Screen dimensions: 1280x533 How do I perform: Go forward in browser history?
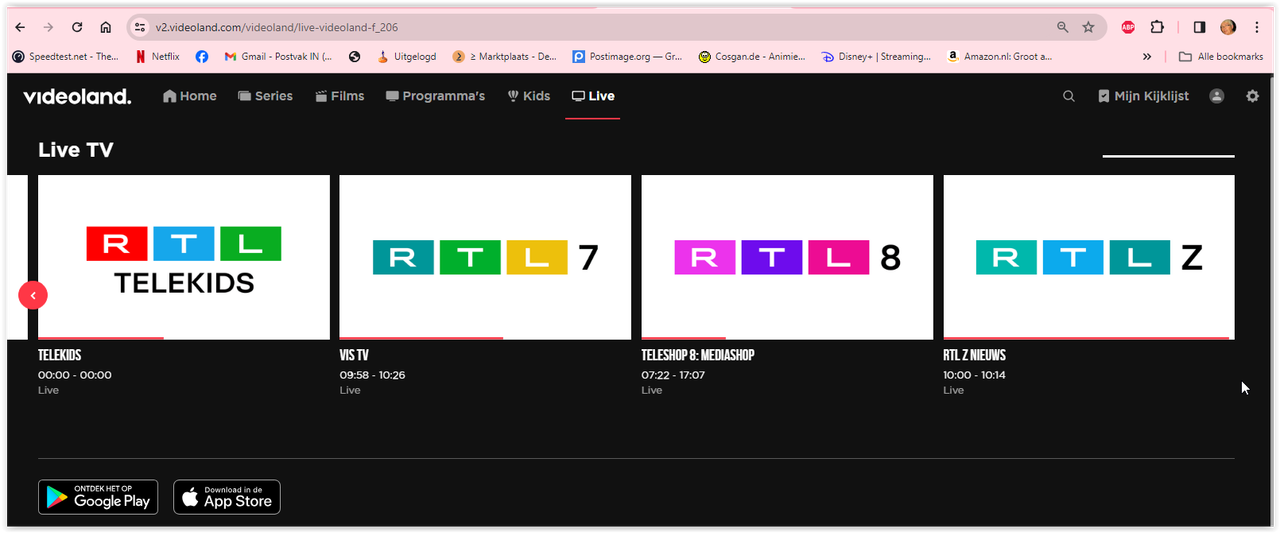(x=48, y=27)
